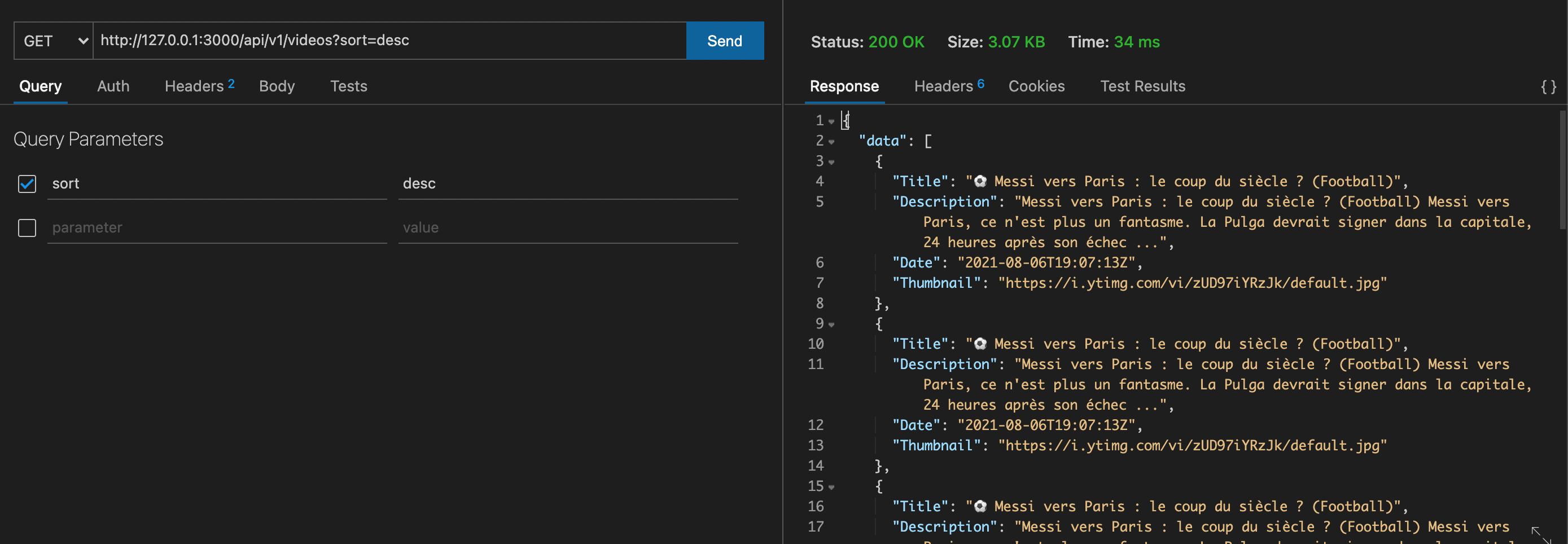Click the Title text on line 16
Viewport: 1568px width, 544px height.
click(1184, 506)
